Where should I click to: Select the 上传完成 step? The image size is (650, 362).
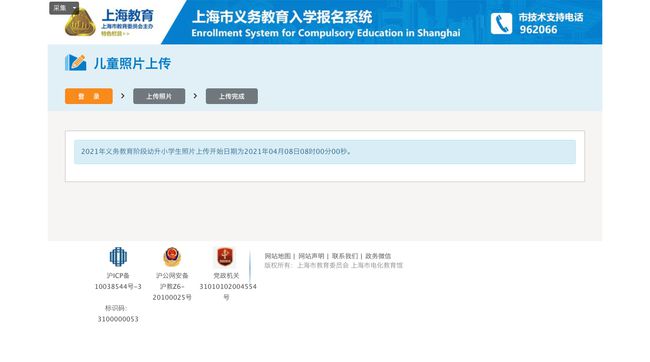[232, 96]
